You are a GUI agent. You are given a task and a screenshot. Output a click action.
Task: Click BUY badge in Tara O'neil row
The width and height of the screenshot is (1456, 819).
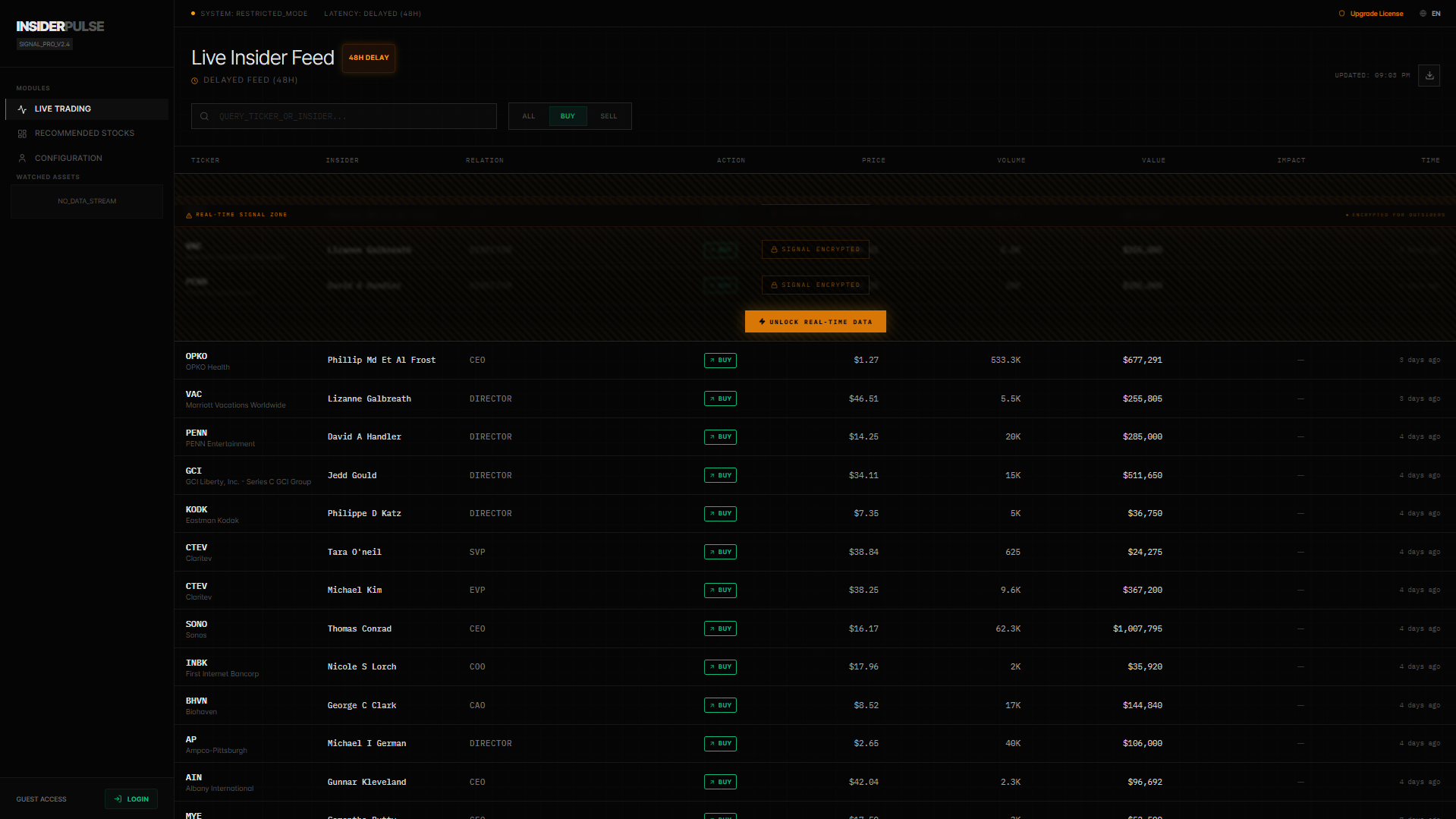pyautogui.click(x=720, y=552)
